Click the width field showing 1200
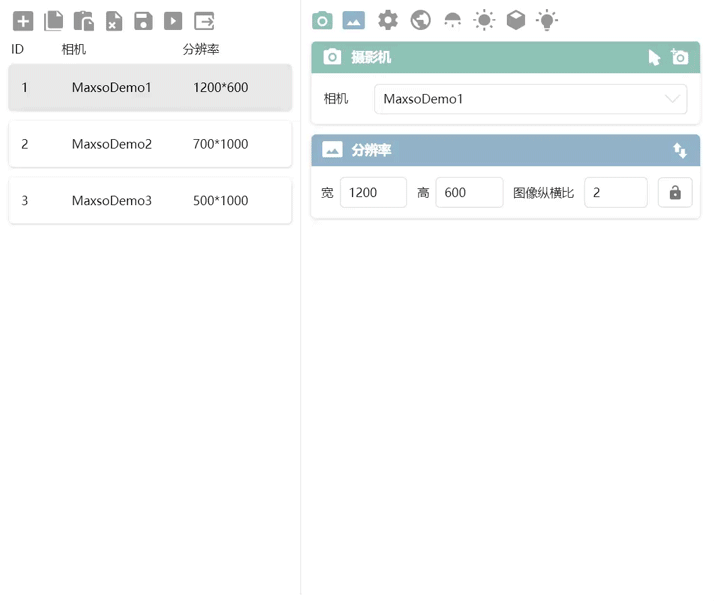Image resolution: width=714 pixels, height=601 pixels. click(373, 193)
